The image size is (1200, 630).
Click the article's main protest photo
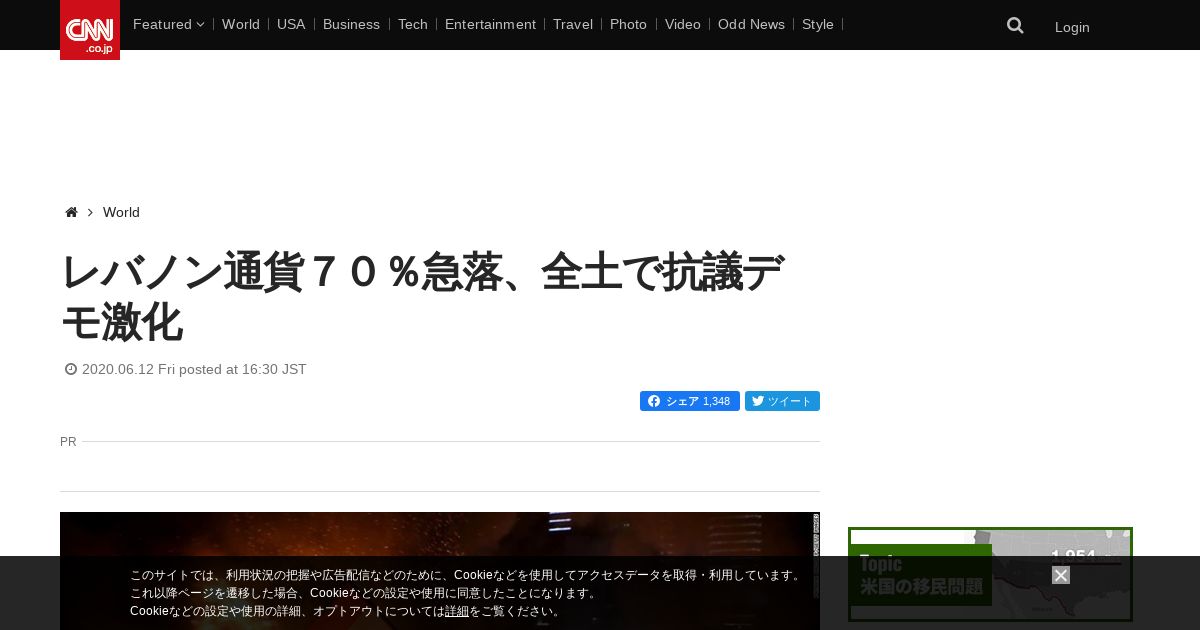(440, 571)
